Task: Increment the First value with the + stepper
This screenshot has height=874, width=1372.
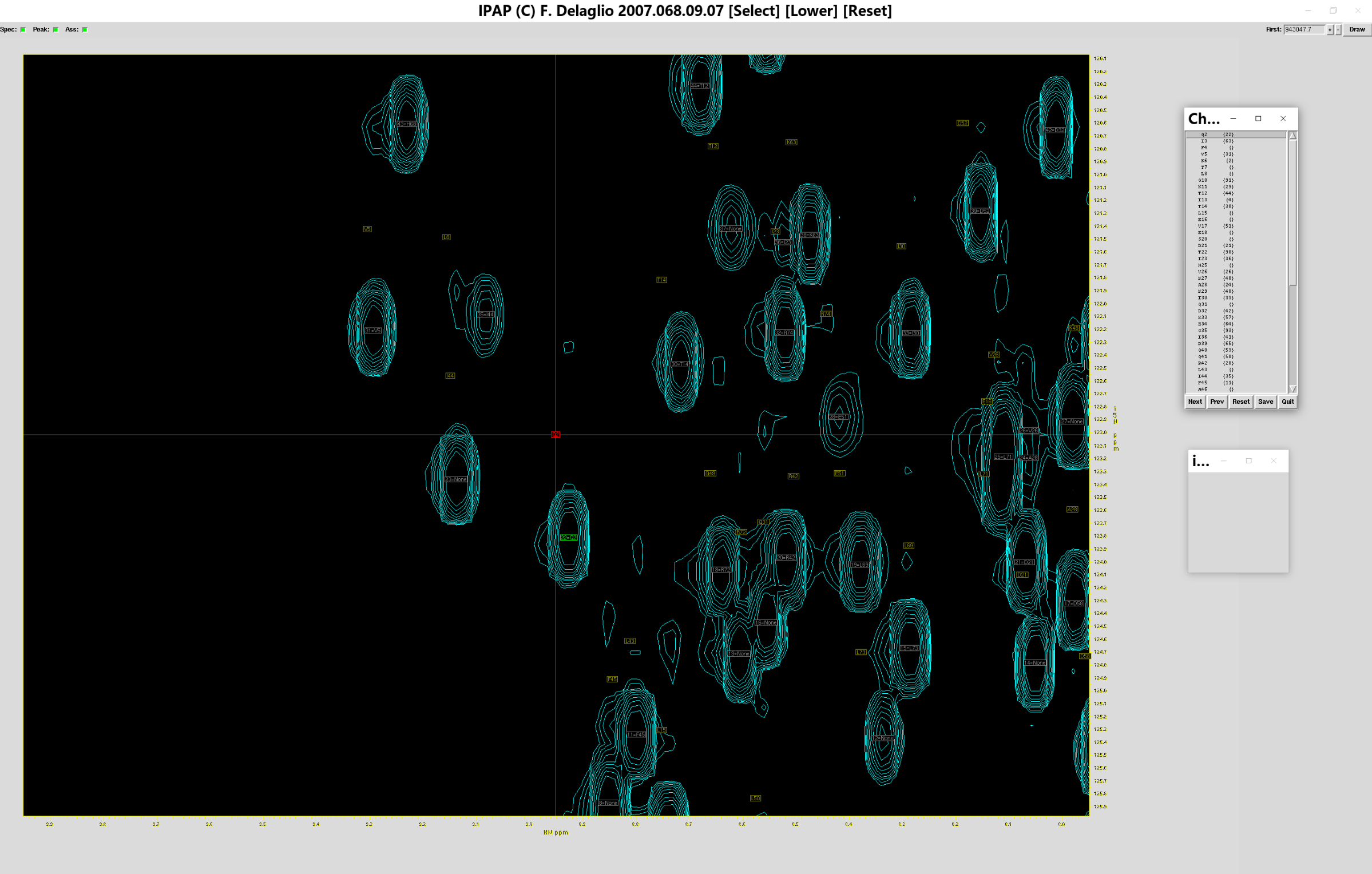Action: [1331, 29]
